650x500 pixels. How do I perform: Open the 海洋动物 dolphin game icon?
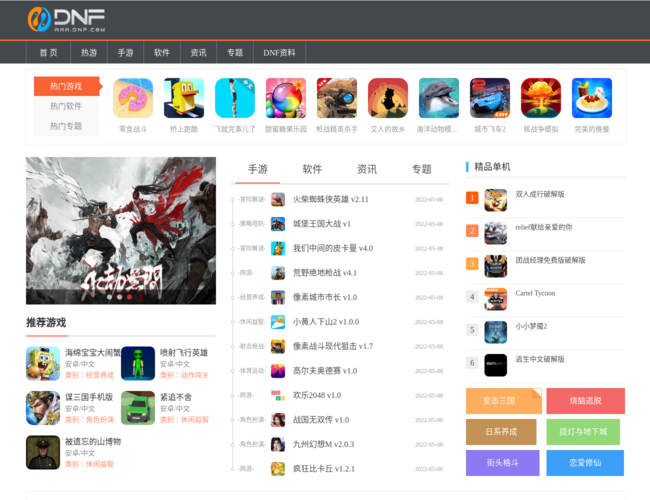point(438,98)
